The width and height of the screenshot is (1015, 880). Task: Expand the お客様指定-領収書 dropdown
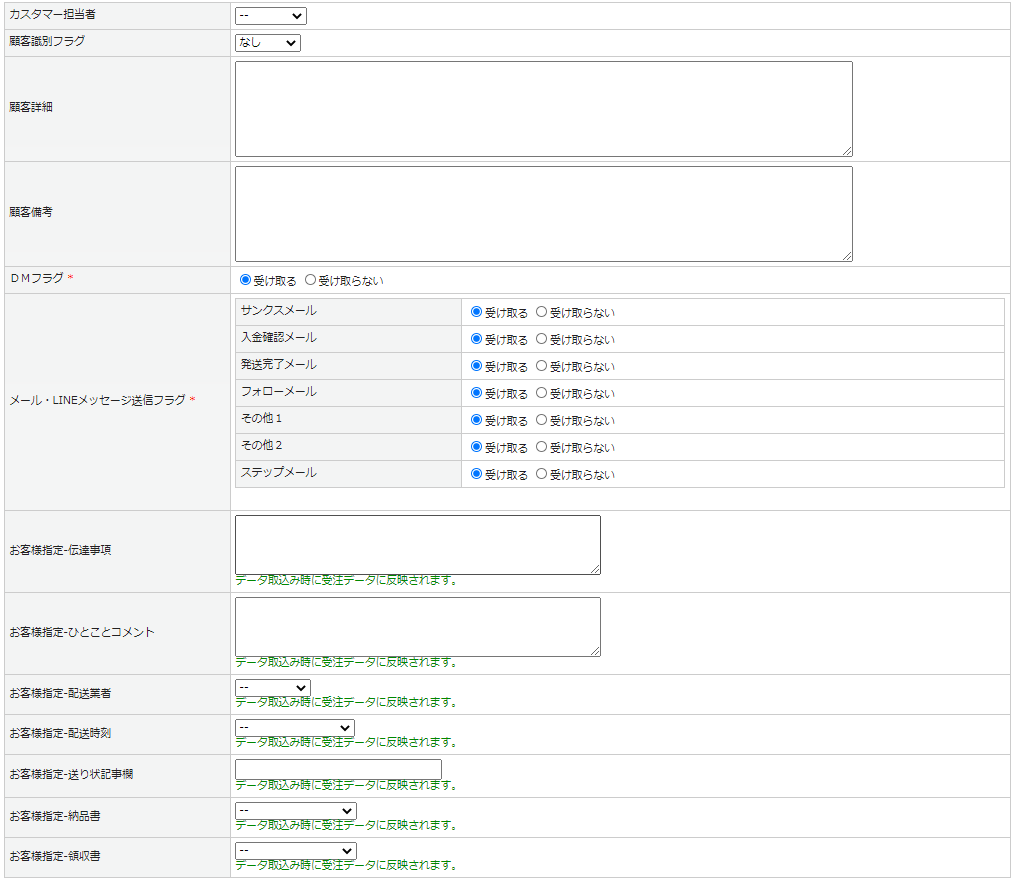(295, 851)
